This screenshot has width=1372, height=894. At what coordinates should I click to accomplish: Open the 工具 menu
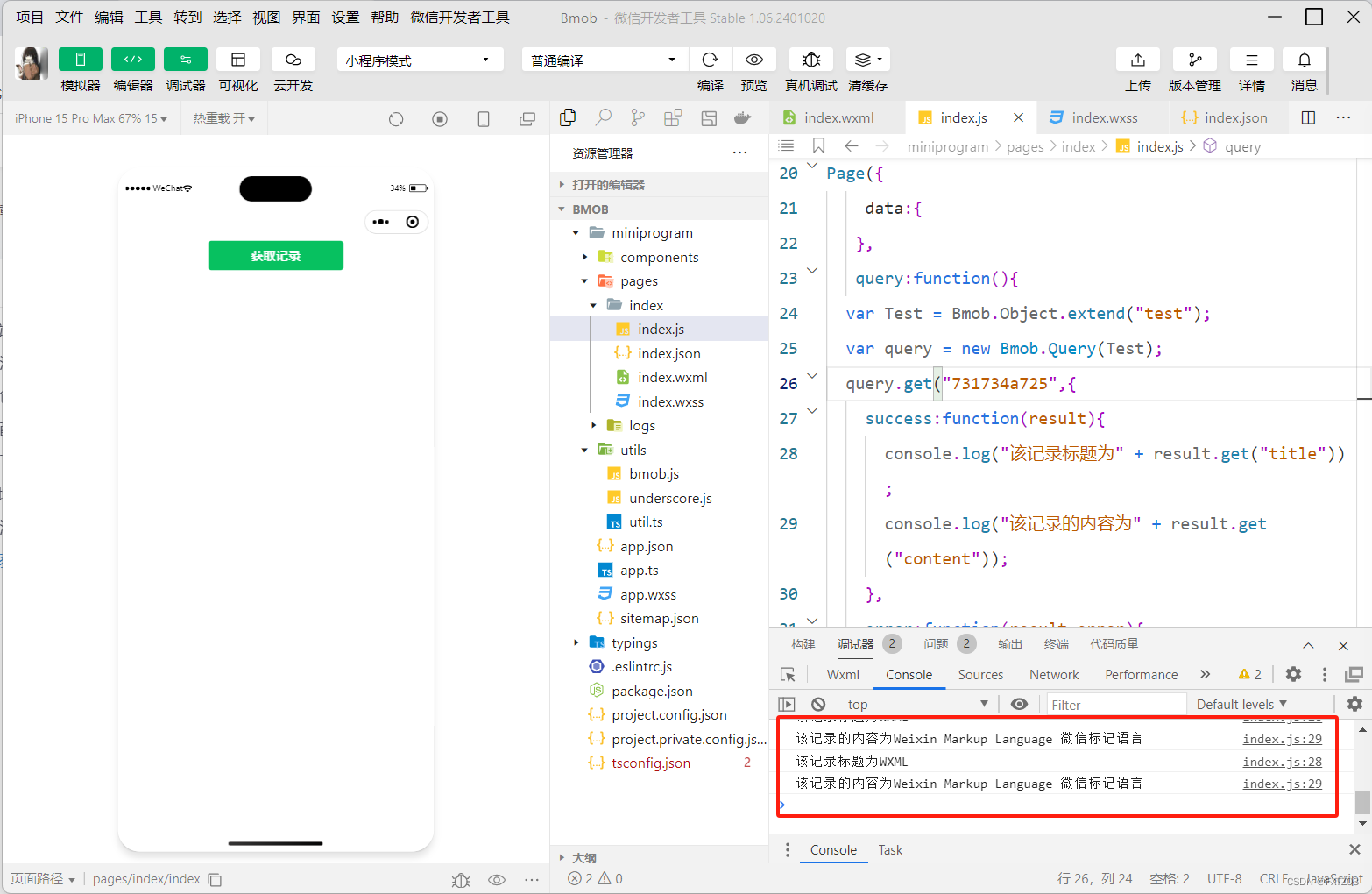pyautogui.click(x=148, y=18)
